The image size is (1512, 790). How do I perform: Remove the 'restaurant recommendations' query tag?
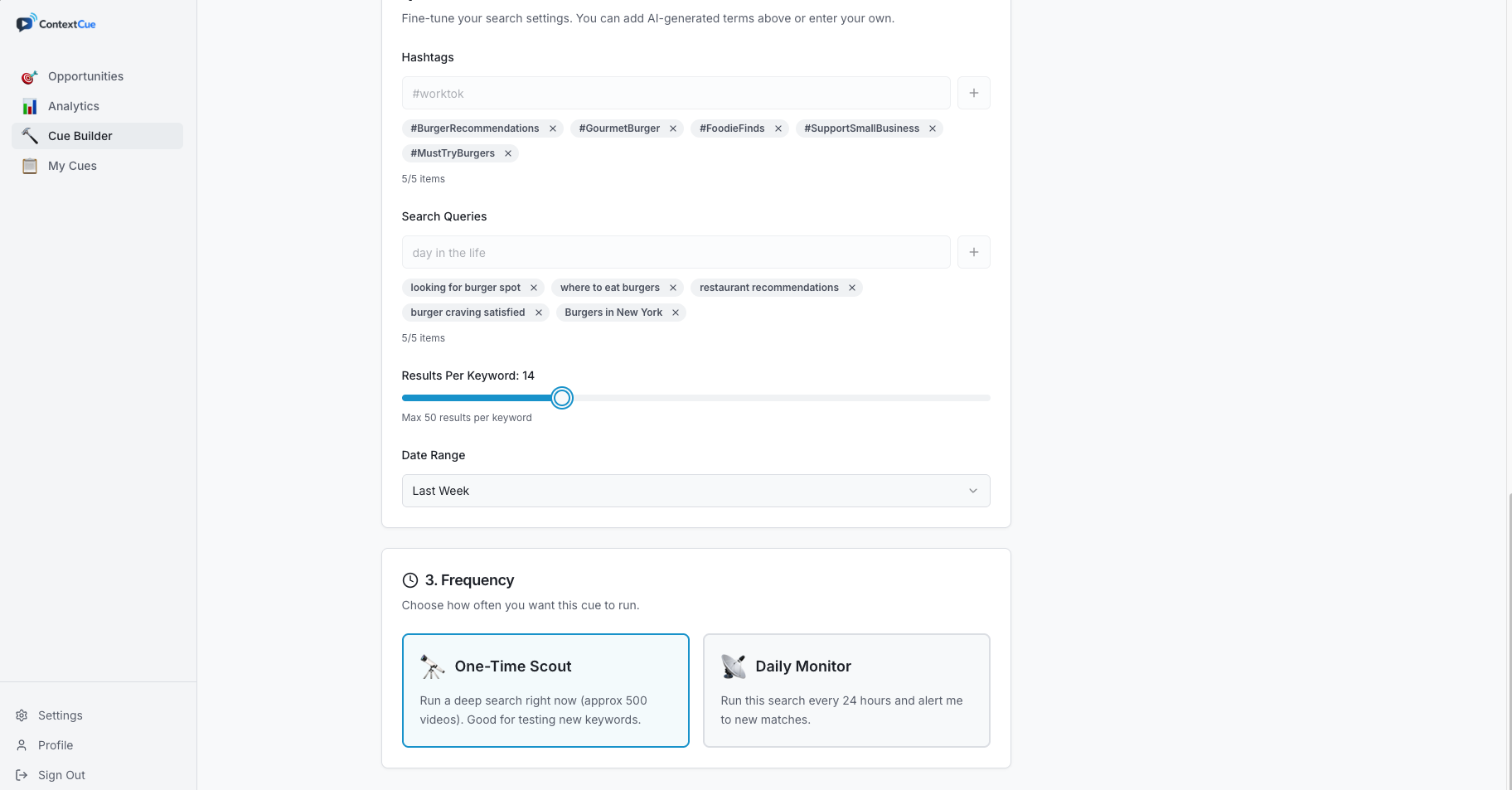852,288
